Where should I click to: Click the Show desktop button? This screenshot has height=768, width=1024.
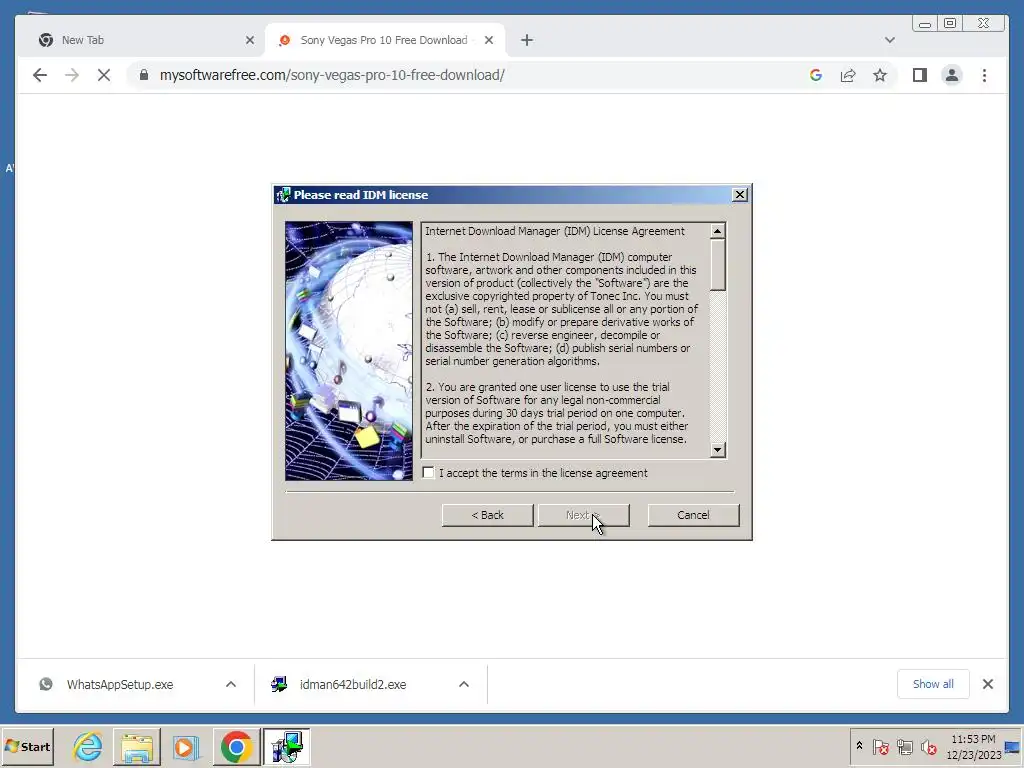click(x=1014, y=746)
